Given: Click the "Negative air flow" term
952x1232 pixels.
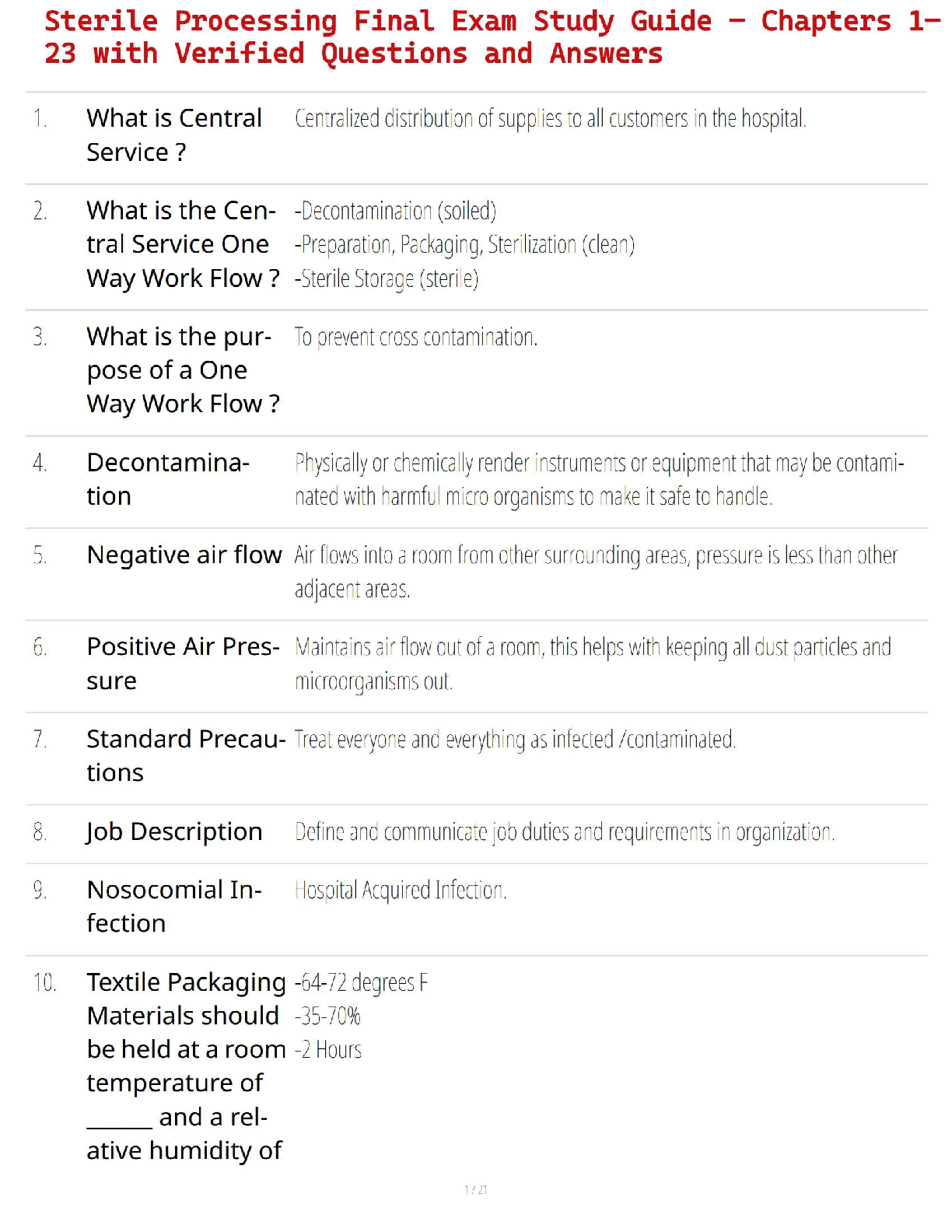Looking at the screenshot, I should [x=184, y=555].
